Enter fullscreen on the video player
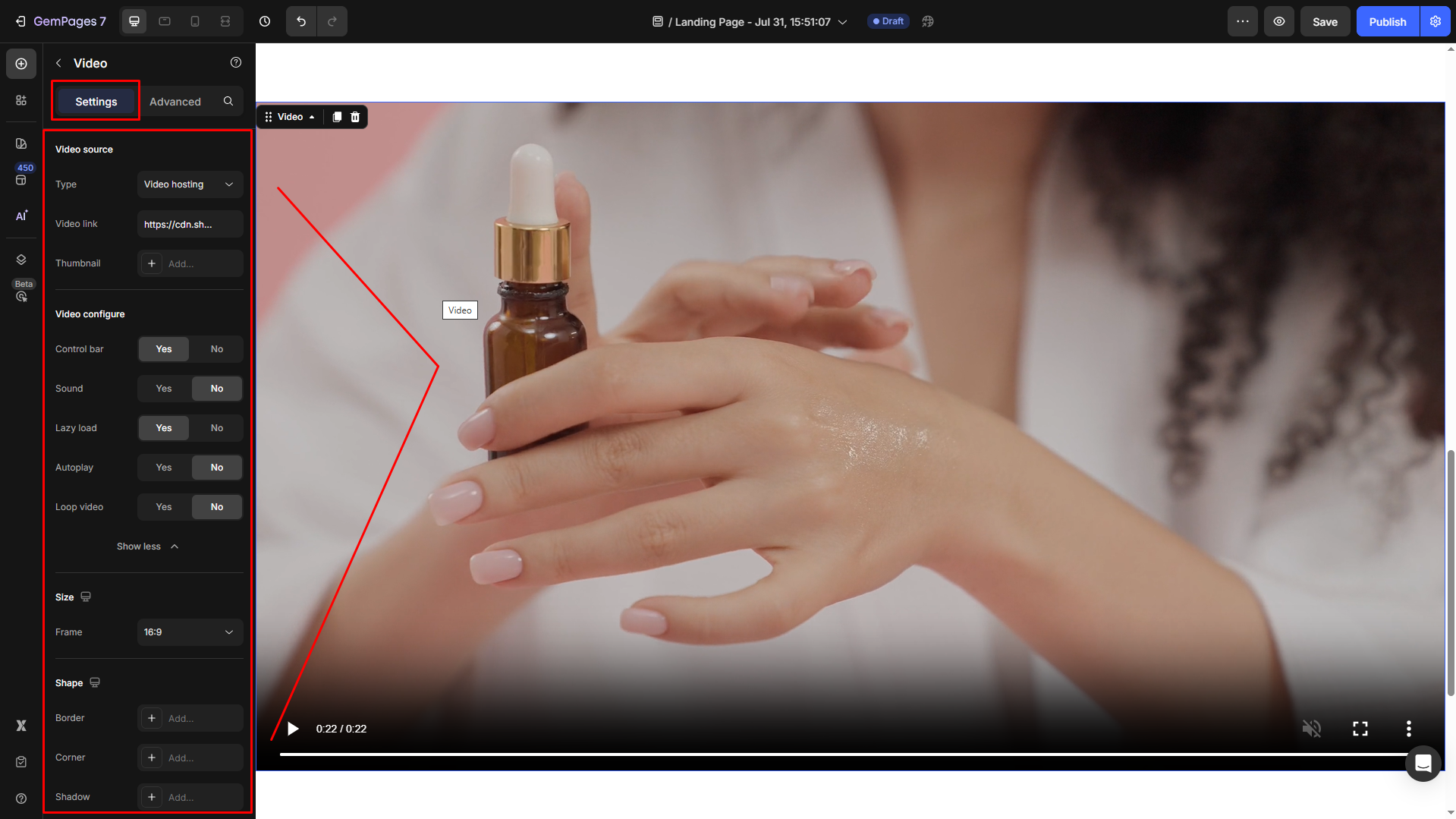 tap(1360, 729)
